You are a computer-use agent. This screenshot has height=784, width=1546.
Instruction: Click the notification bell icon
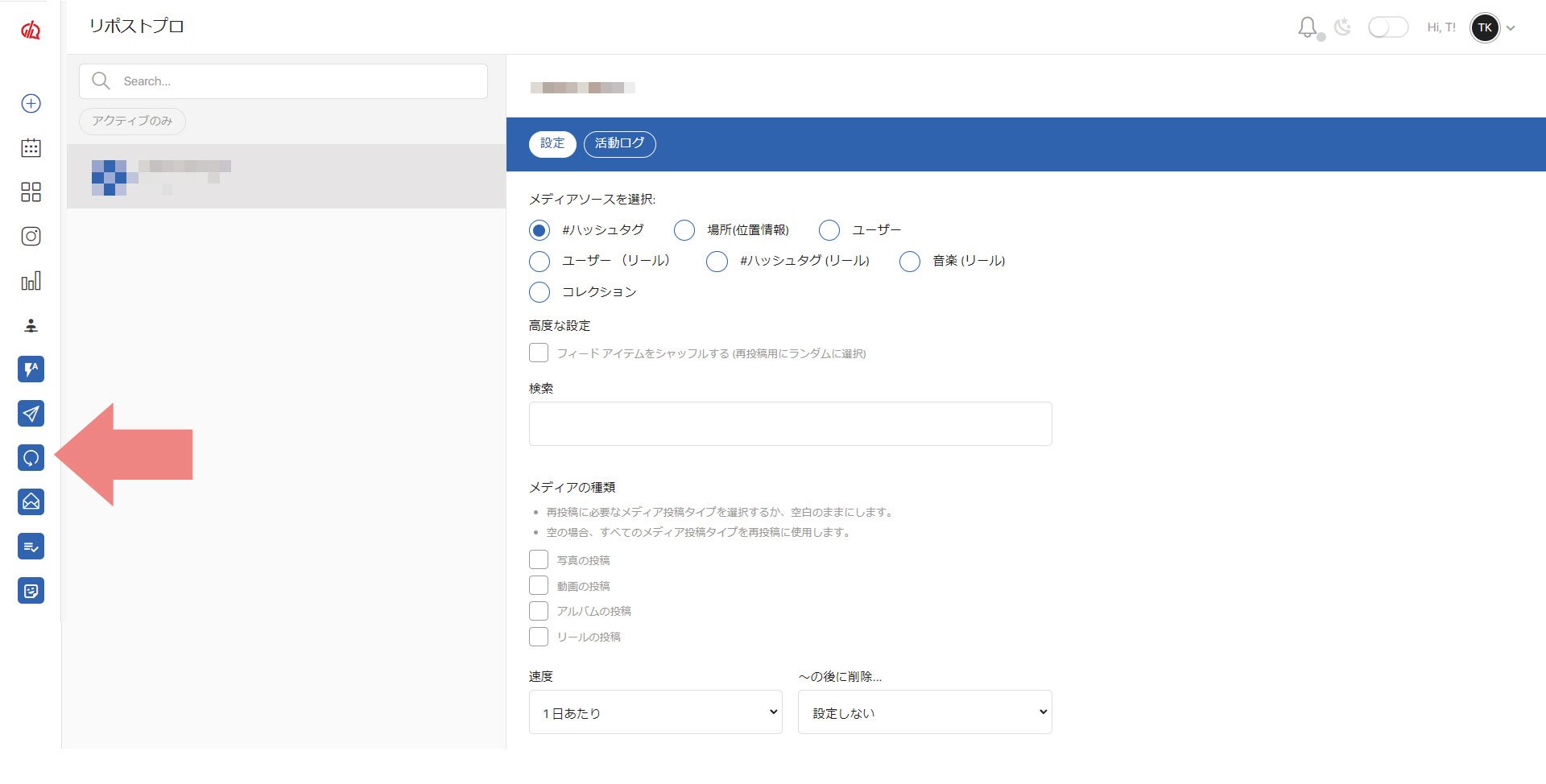pyautogui.click(x=1307, y=27)
